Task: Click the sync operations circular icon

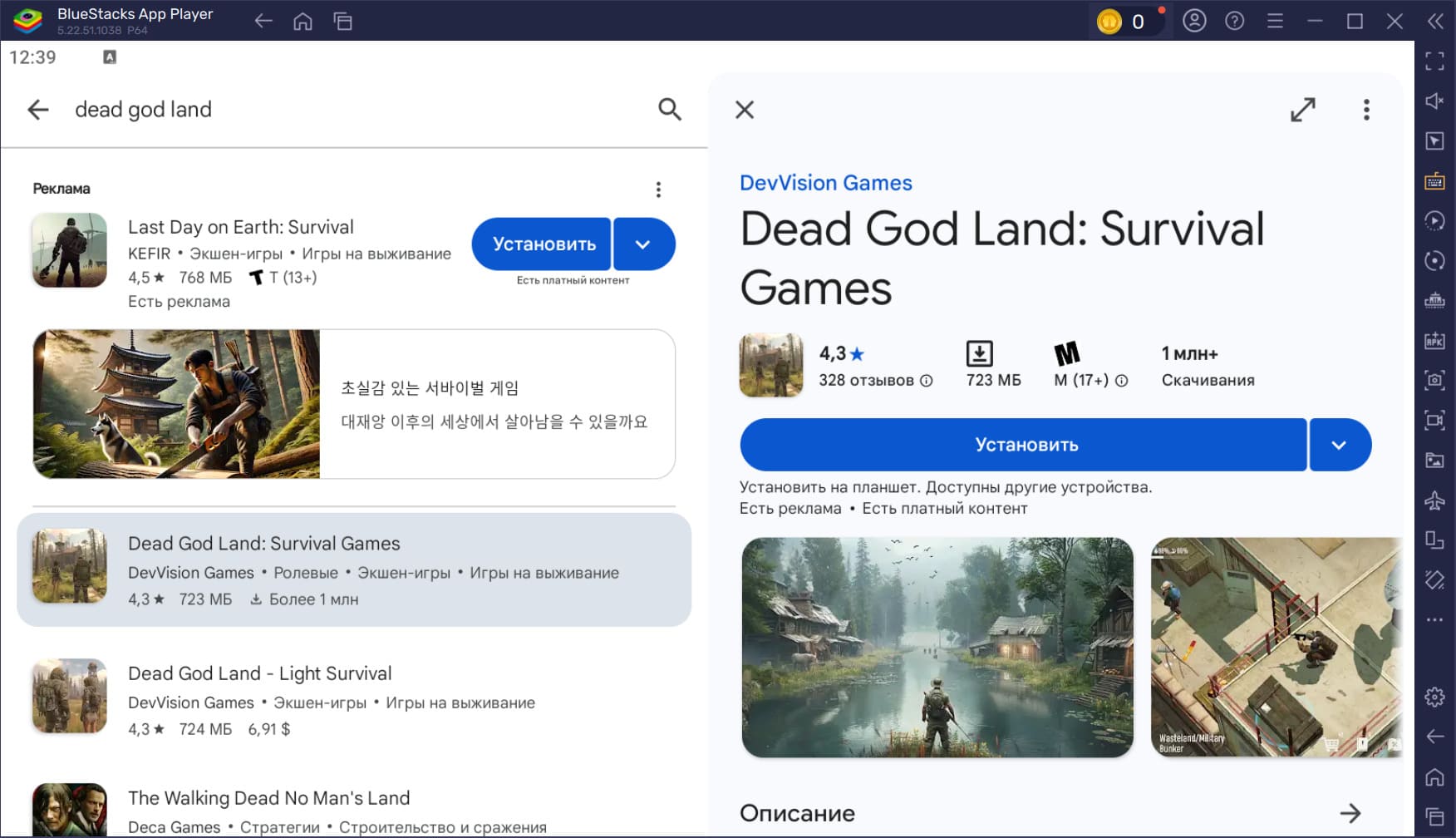Action: (x=1434, y=260)
